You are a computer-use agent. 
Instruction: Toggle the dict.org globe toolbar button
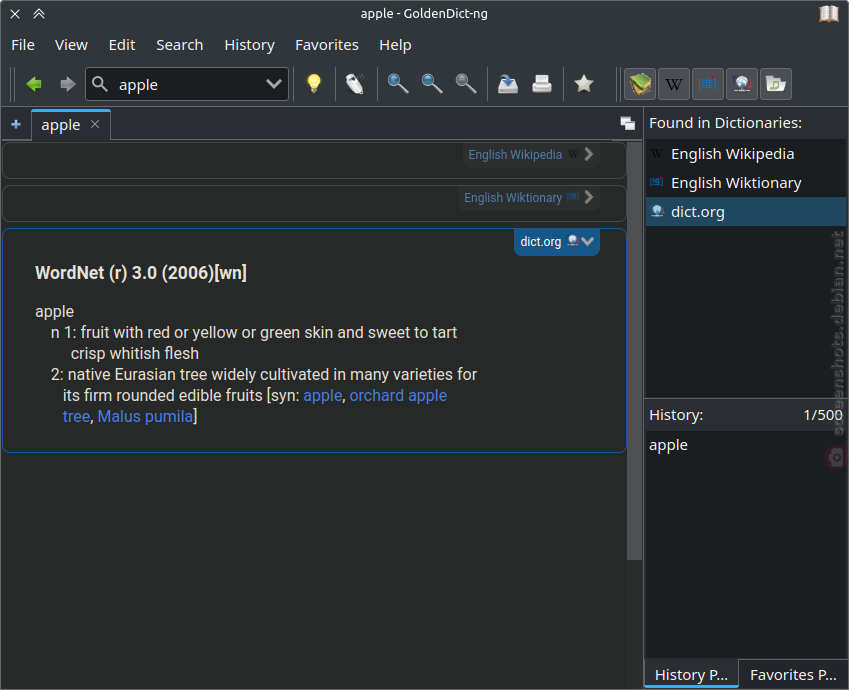click(742, 84)
